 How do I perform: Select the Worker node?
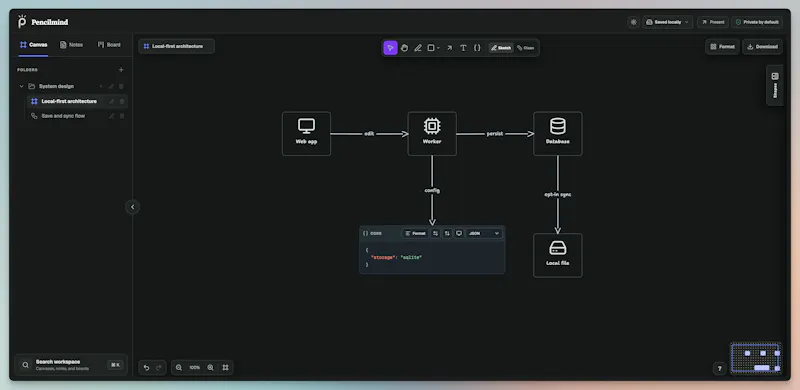(432, 134)
